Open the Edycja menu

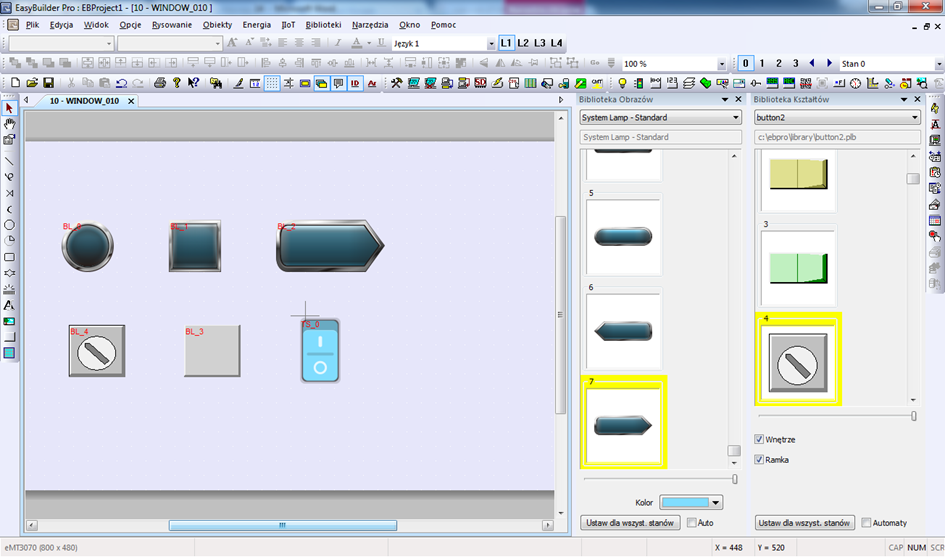[61, 25]
